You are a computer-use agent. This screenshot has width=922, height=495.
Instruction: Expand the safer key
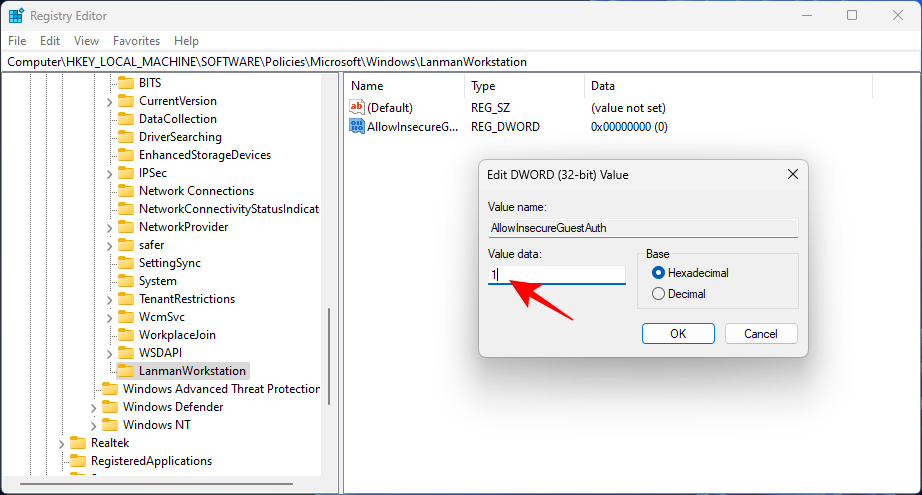(109, 246)
